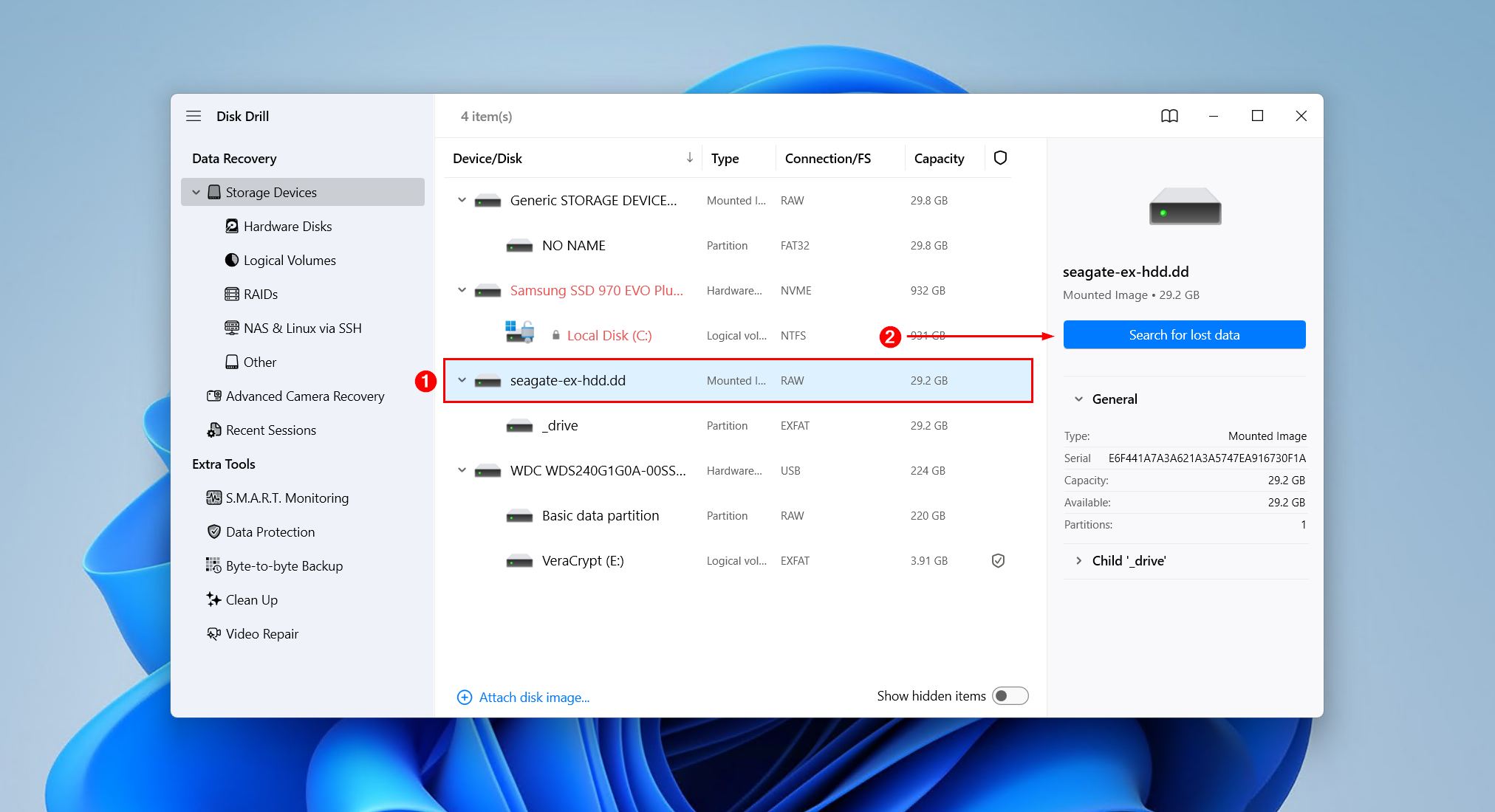This screenshot has height=812, width=1495.
Task: Collapse the Samsung SSD 970 EVO Plus row
Action: (462, 290)
